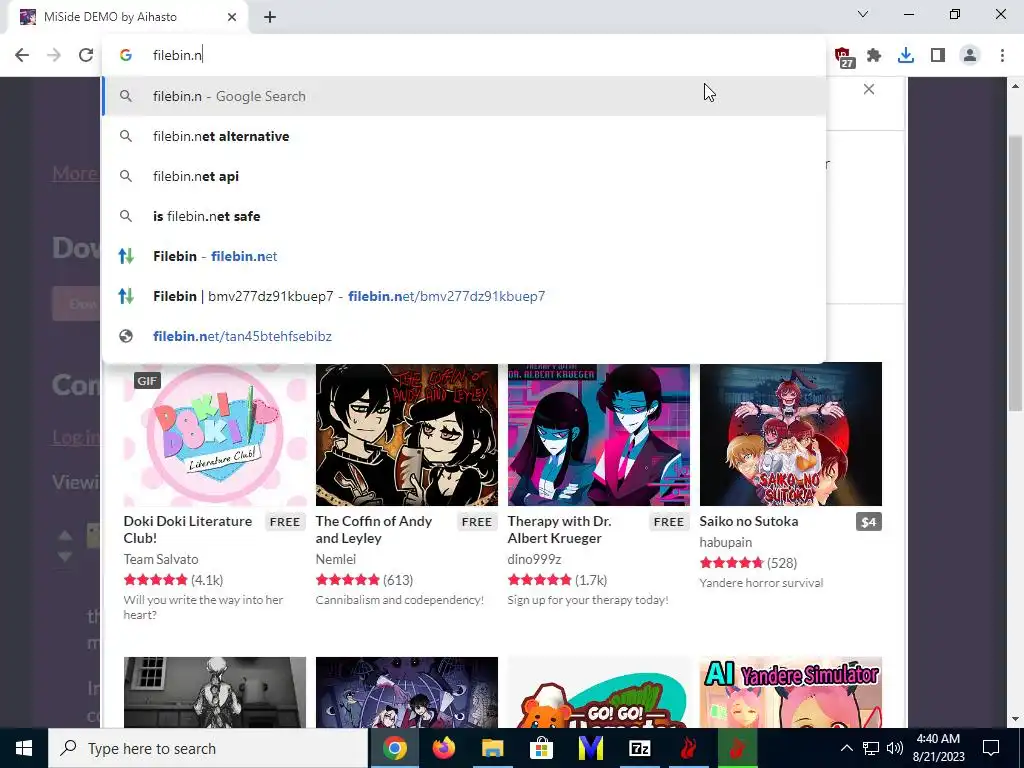
Task: Show hidden system tray icons
Action: coord(846,748)
